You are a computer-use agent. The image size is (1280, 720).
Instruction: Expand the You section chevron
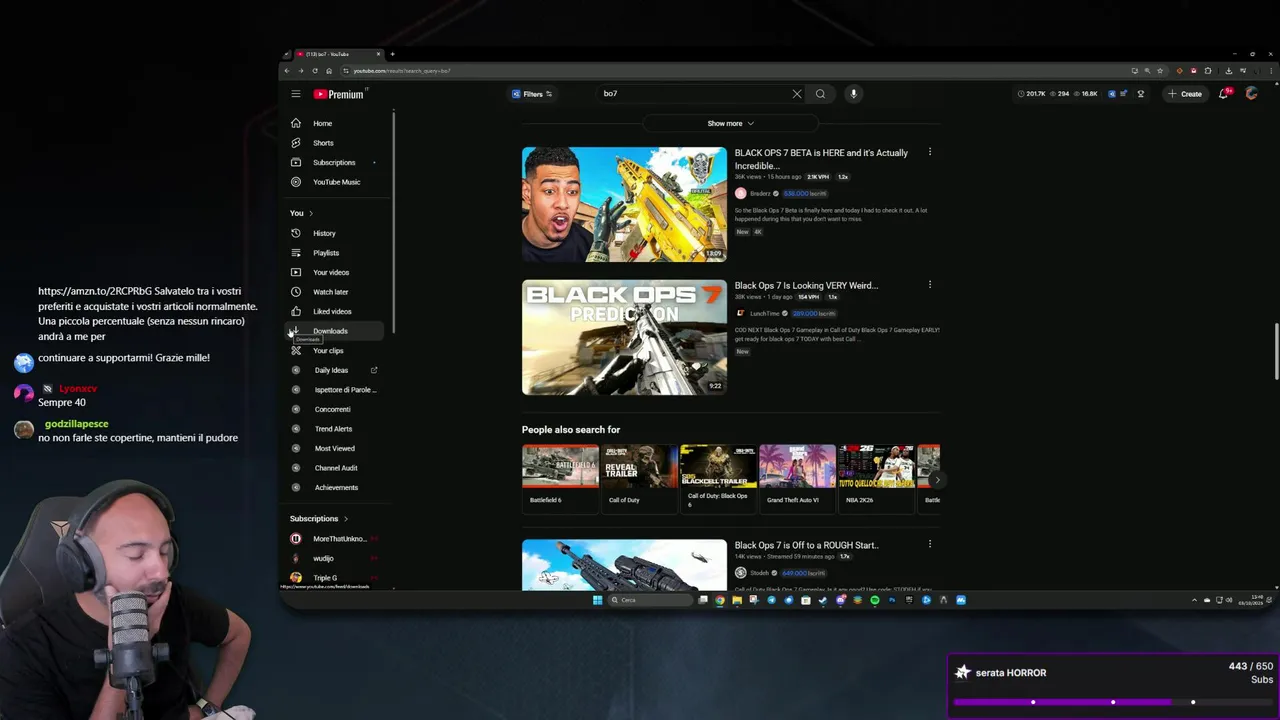tap(311, 213)
